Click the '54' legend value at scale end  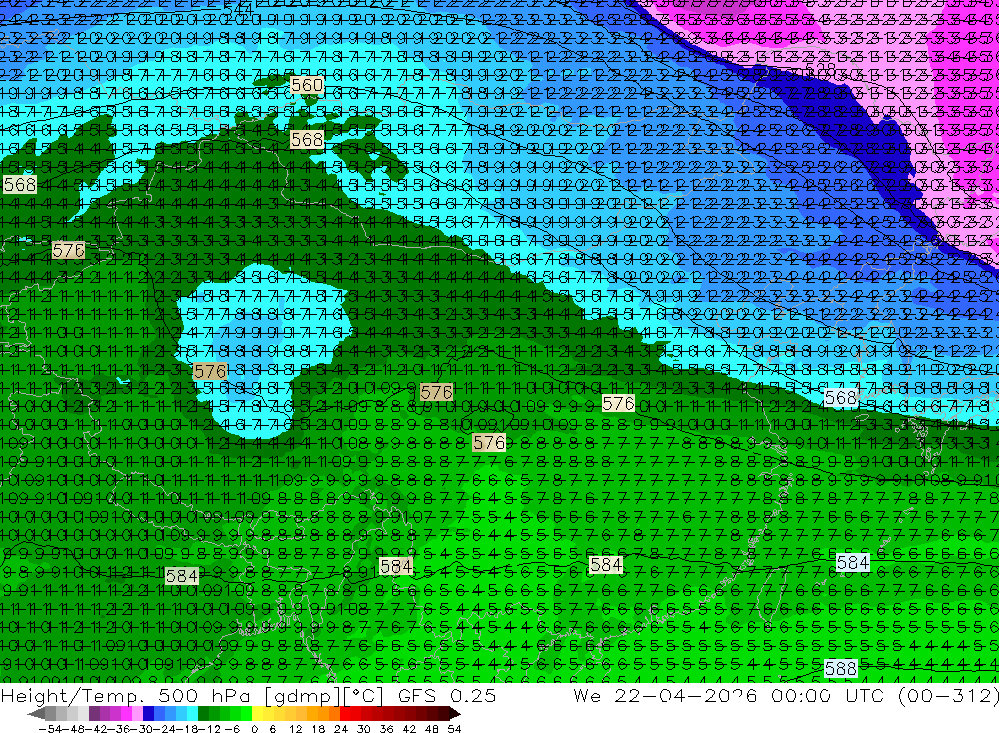point(454,729)
